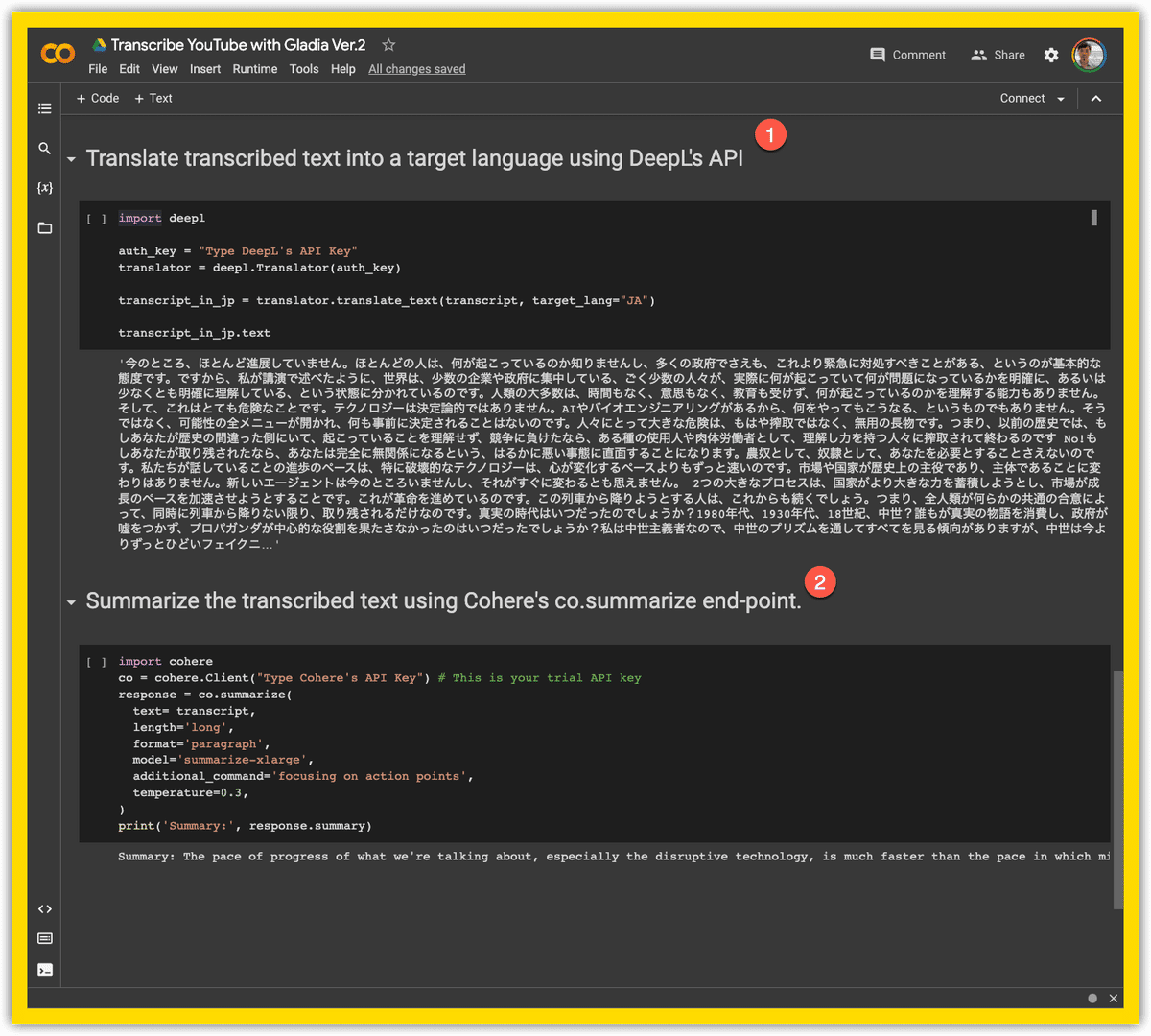Open the Runtime menu
This screenshot has width=1151, height=1036.
point(255,69)
